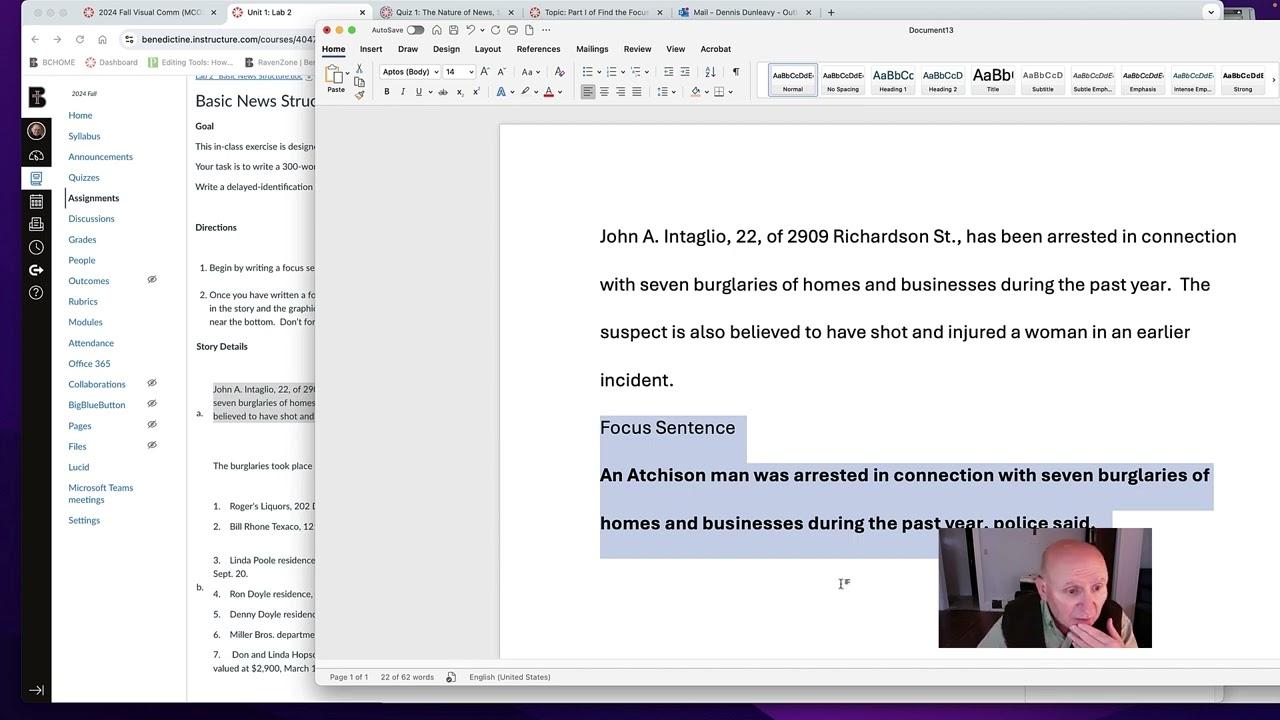Increase paragraph indent

coord(685,72)
